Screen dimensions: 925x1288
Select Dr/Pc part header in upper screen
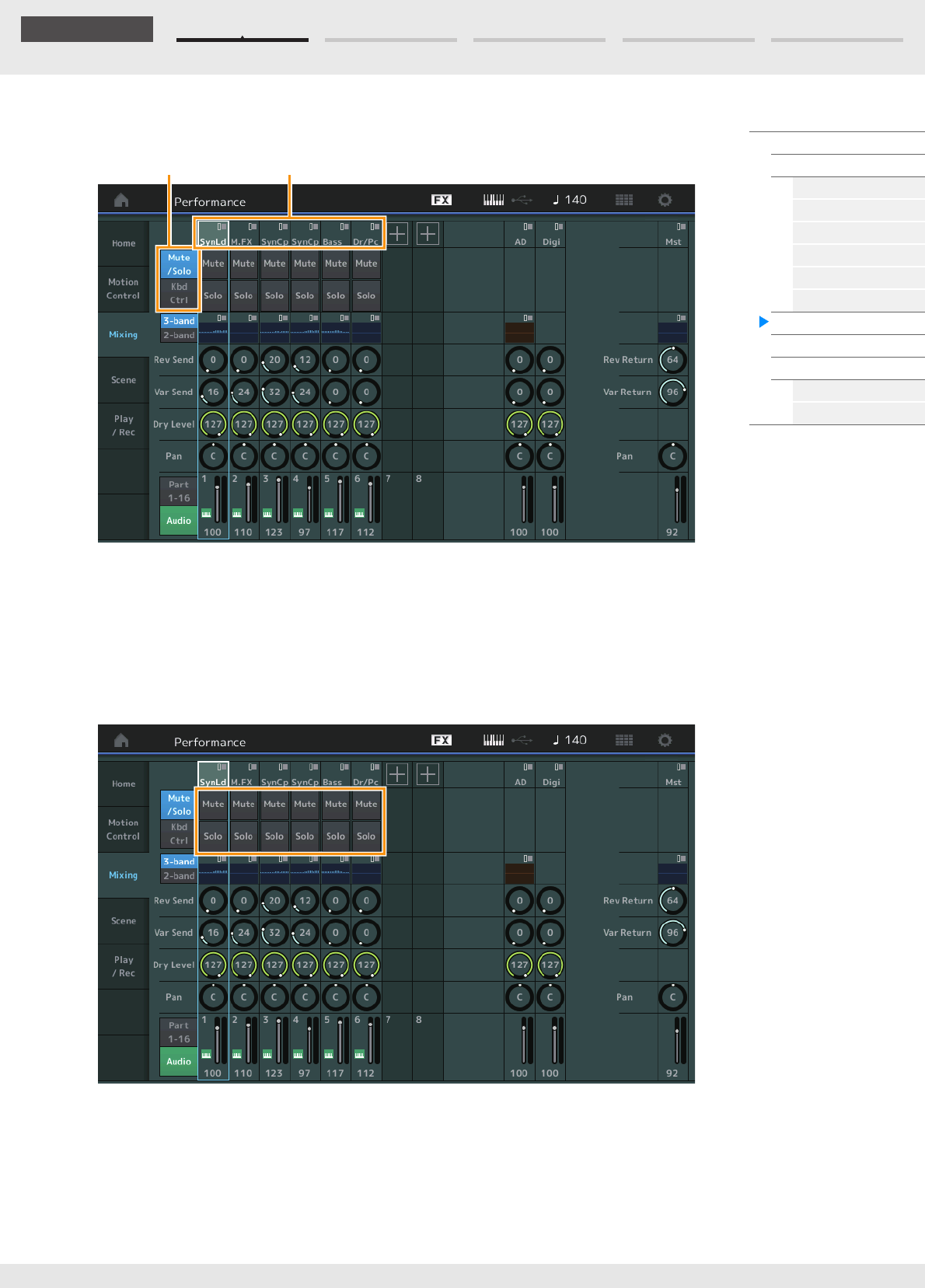pyautogui.click(x=366, y=234)
